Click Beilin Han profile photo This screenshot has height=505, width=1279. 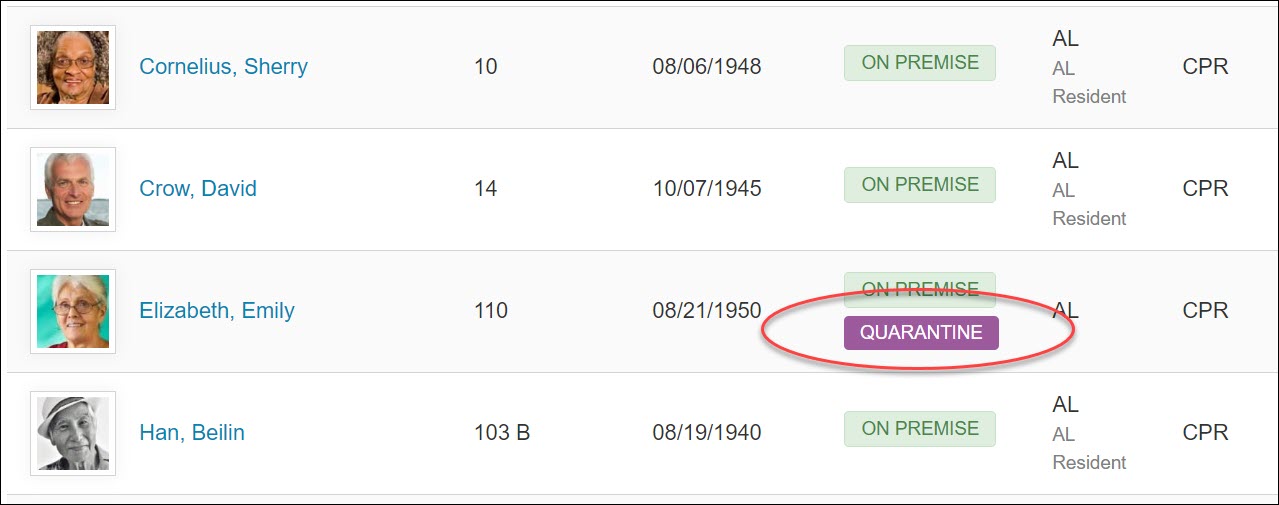pyautogui.click(x=73, y=433)
